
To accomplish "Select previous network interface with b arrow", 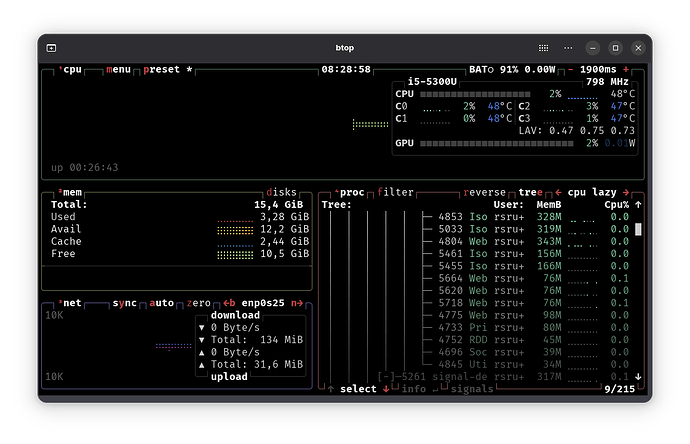I will click(228, 303).
